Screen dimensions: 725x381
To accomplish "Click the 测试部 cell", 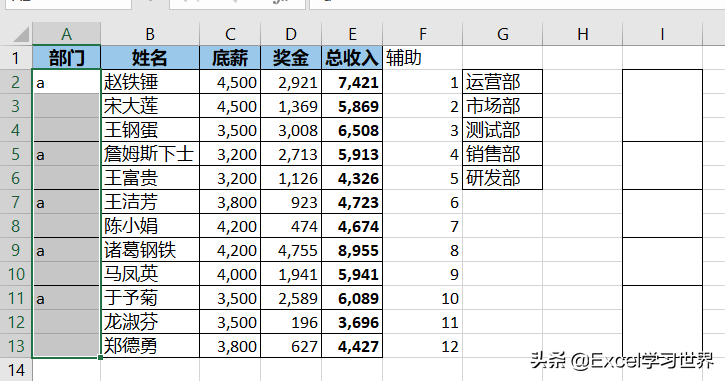I will click(503, 130).
